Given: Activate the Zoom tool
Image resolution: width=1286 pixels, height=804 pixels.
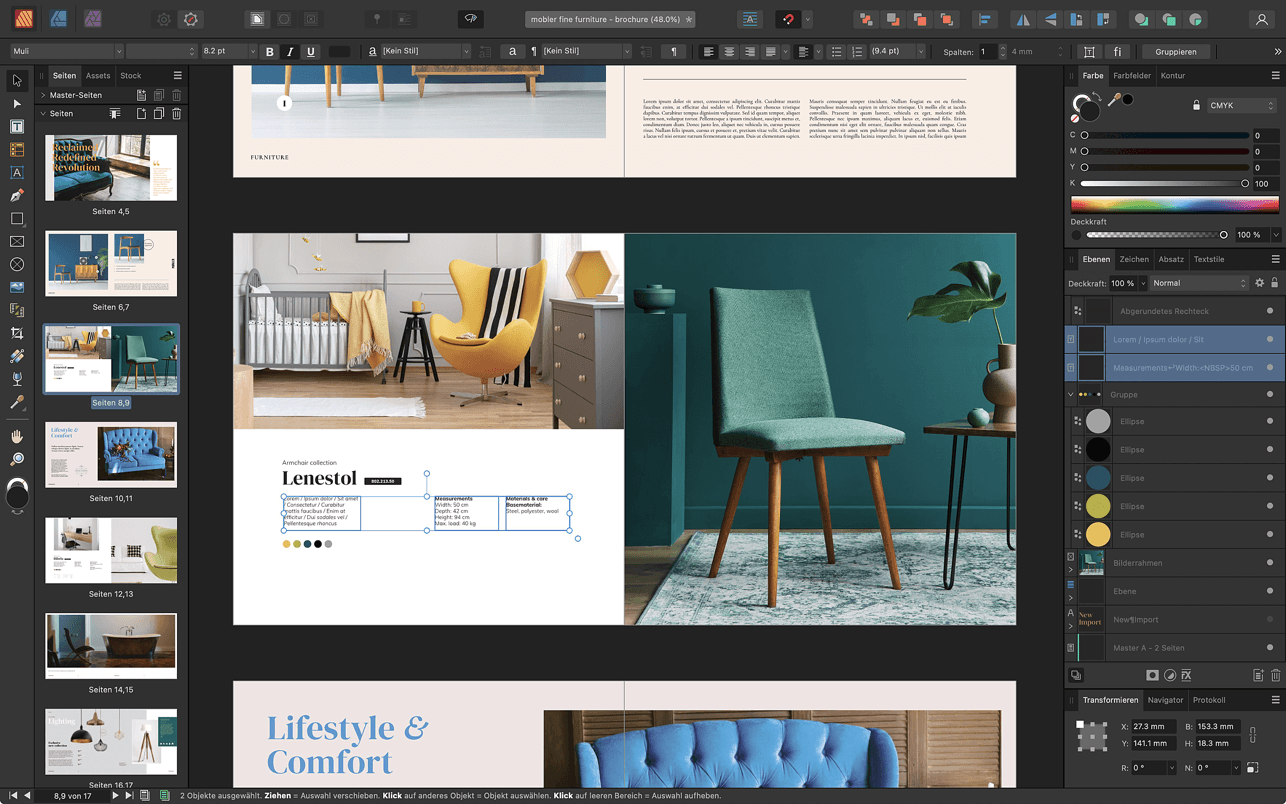Looking at the screenshot, I should click(x=17, y=459).
